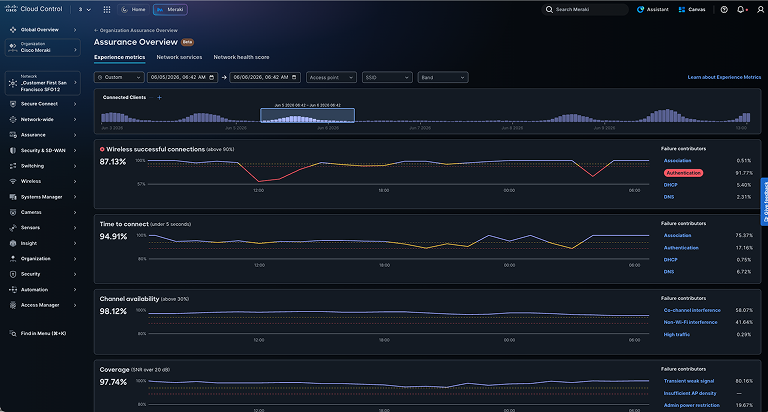The image size is (768, 412).
Task: Click the Assurance sidebar icon
Action: click(13, 135)
